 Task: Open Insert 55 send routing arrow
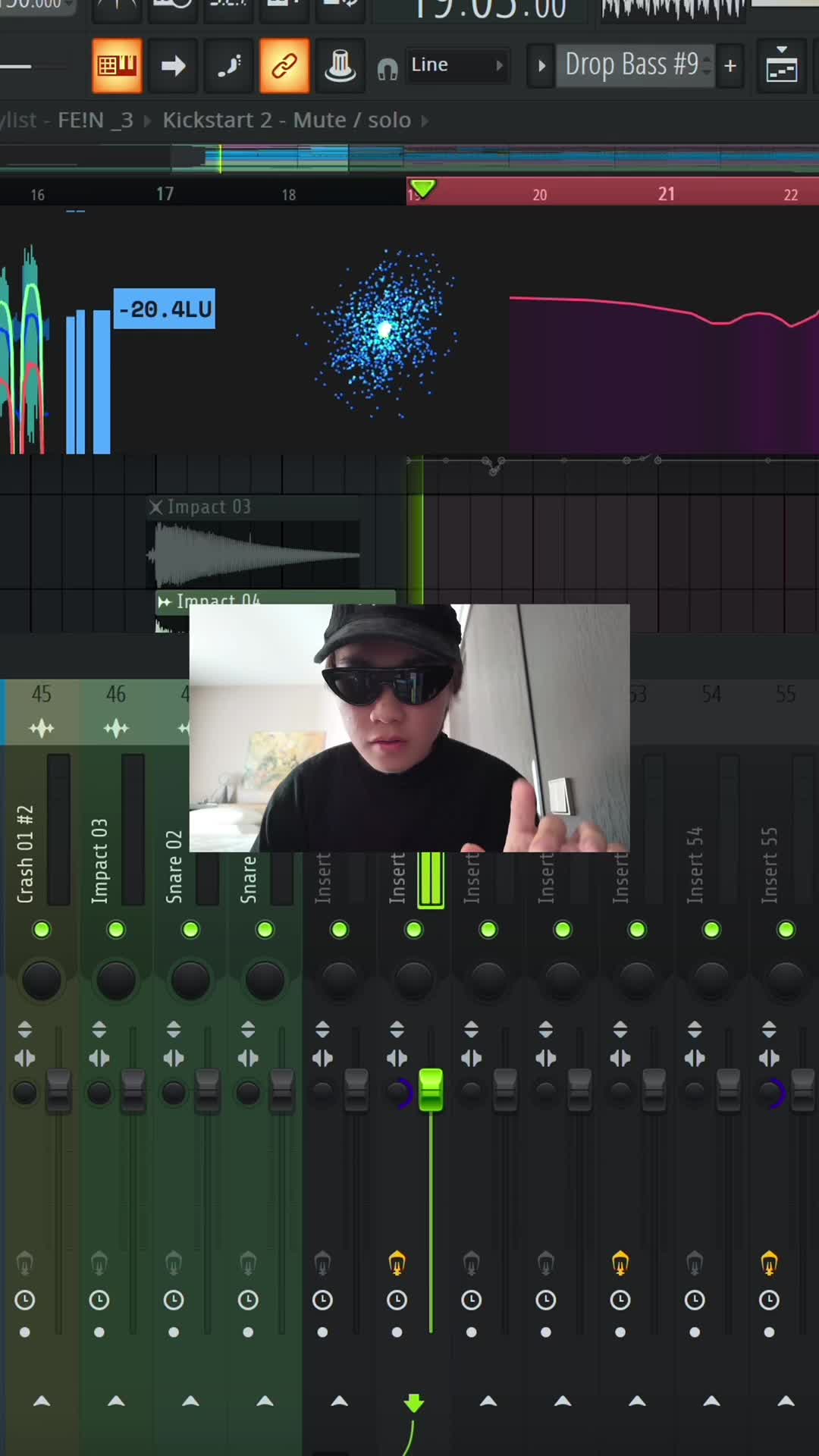(786, 1401)
